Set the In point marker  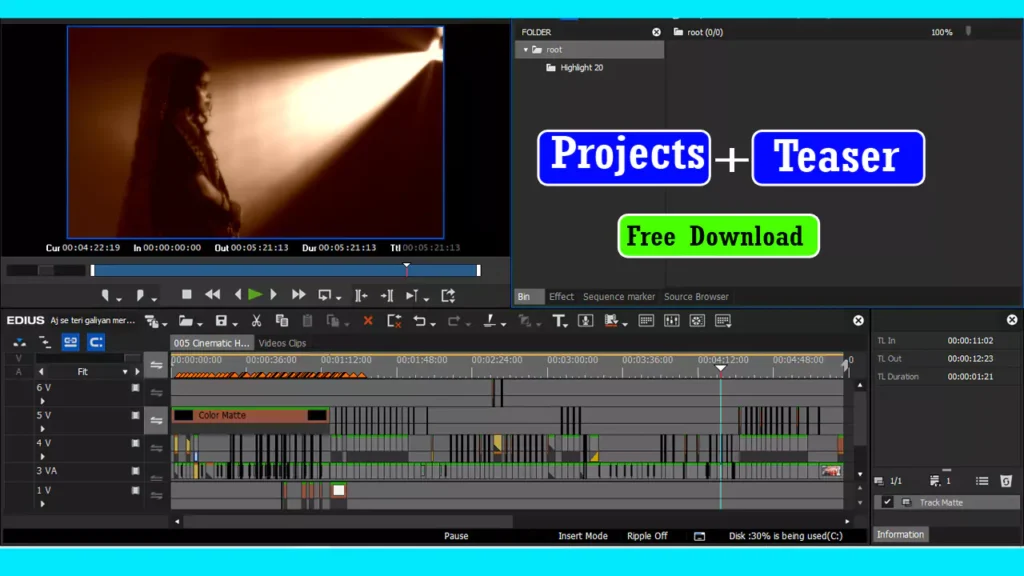click(x=105, y=296)
